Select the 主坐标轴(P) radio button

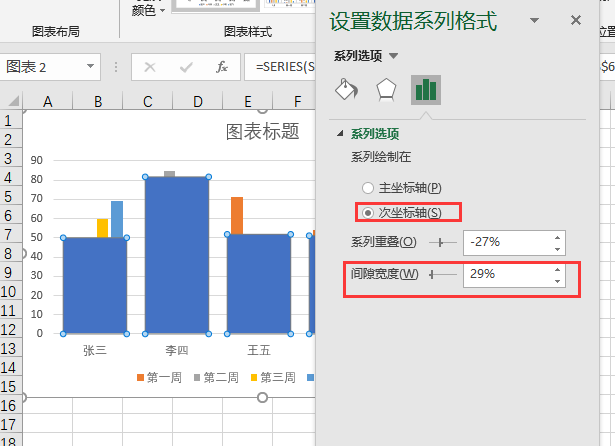368,188
